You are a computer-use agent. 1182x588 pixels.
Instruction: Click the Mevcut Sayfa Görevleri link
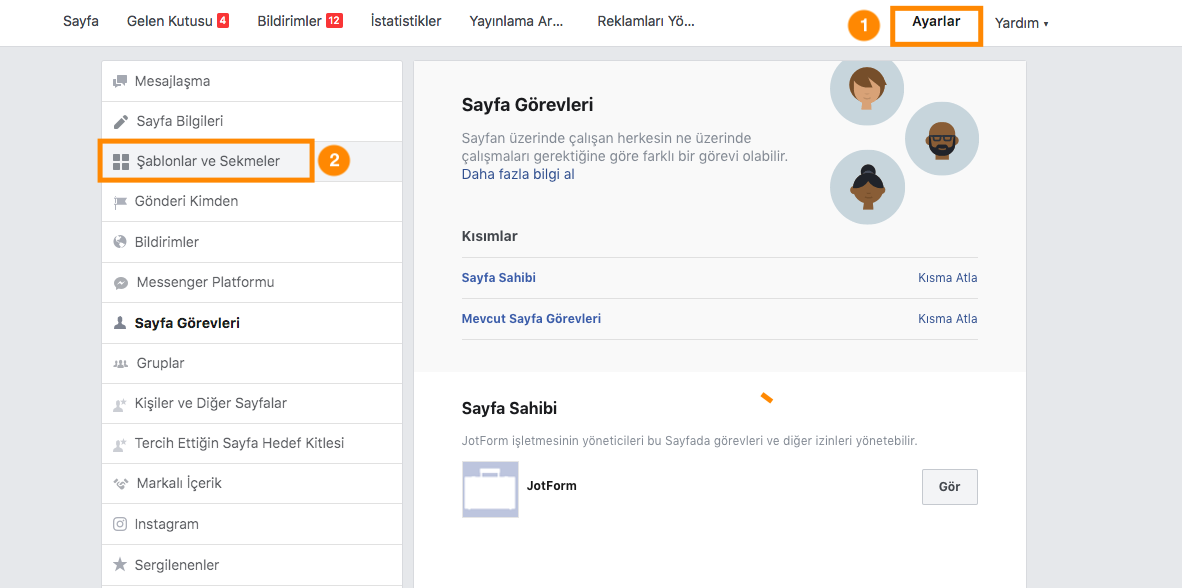coord(531,318)
